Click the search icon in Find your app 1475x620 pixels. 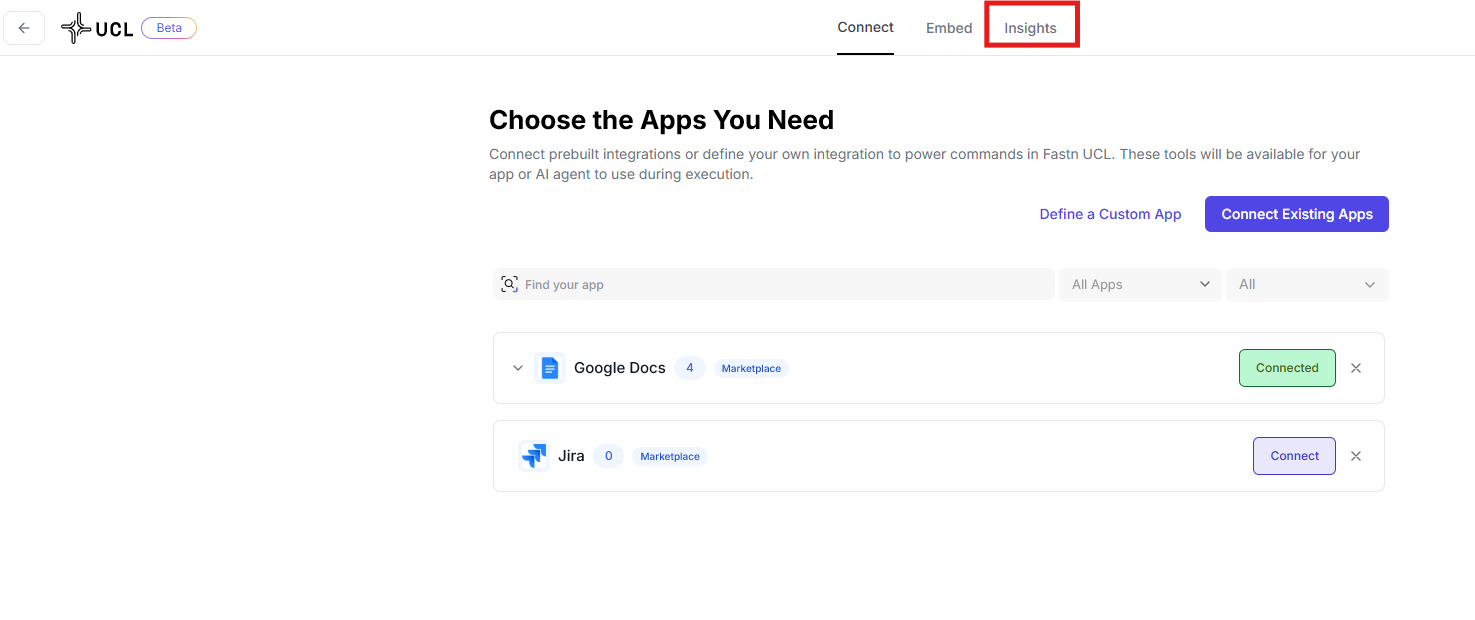[x=509, y=284]
